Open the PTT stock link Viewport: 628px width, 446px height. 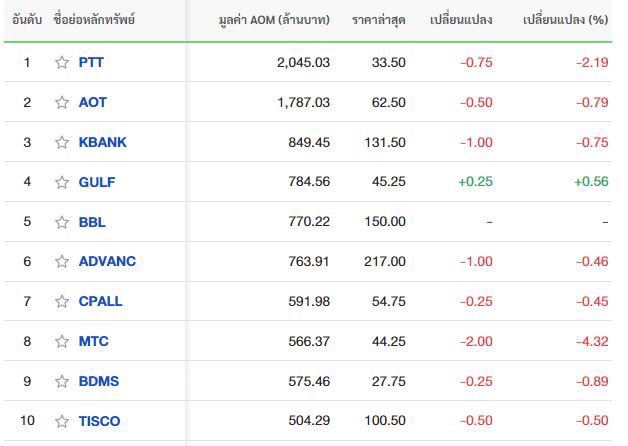pyautogui.click(x=91, y=62)
